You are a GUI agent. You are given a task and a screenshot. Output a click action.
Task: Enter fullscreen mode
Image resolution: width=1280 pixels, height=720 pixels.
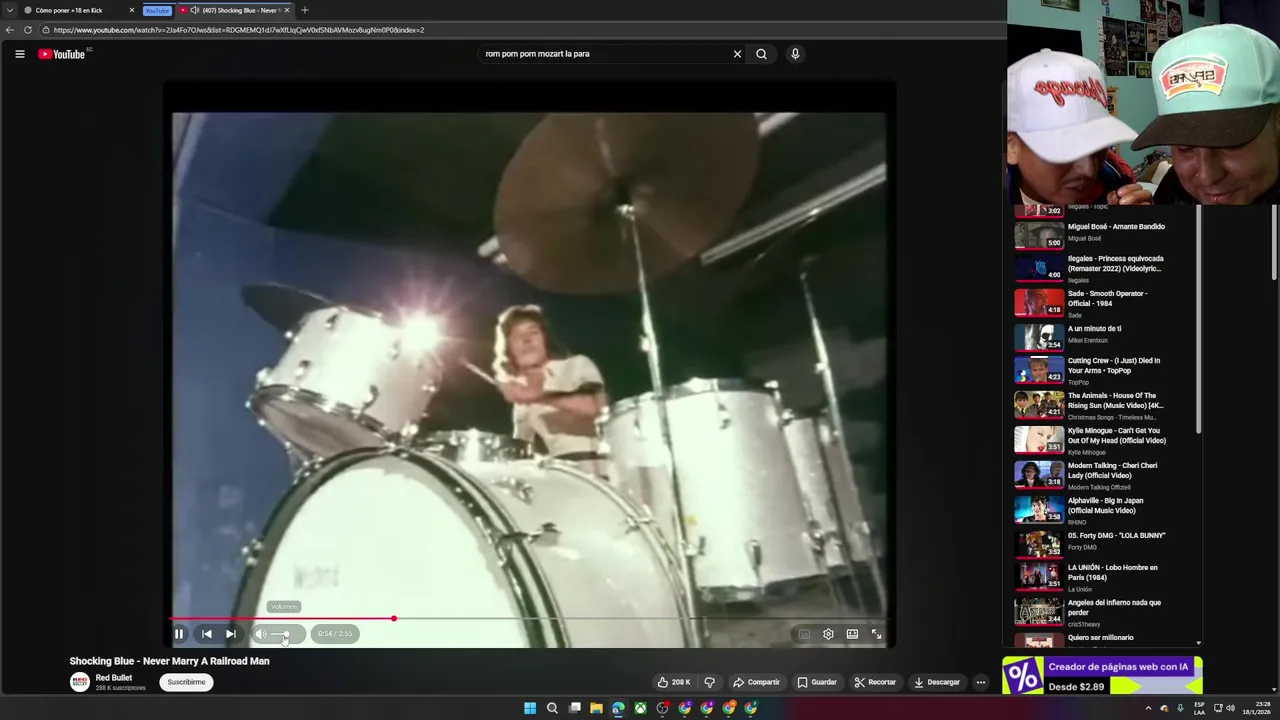pos(876,634)
